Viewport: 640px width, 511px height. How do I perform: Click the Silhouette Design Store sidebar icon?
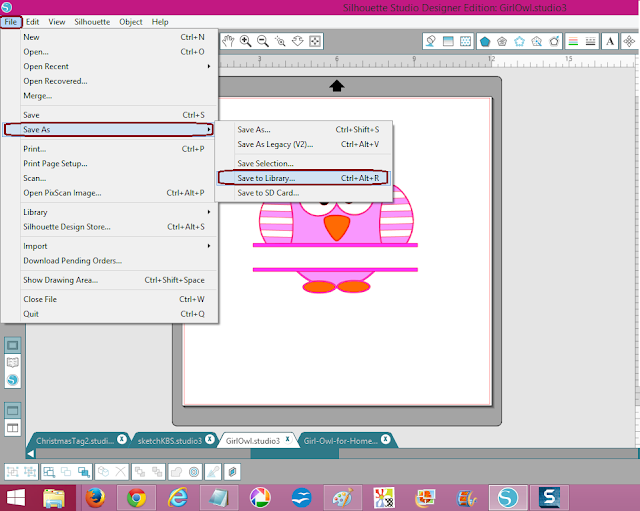point(13,380)
